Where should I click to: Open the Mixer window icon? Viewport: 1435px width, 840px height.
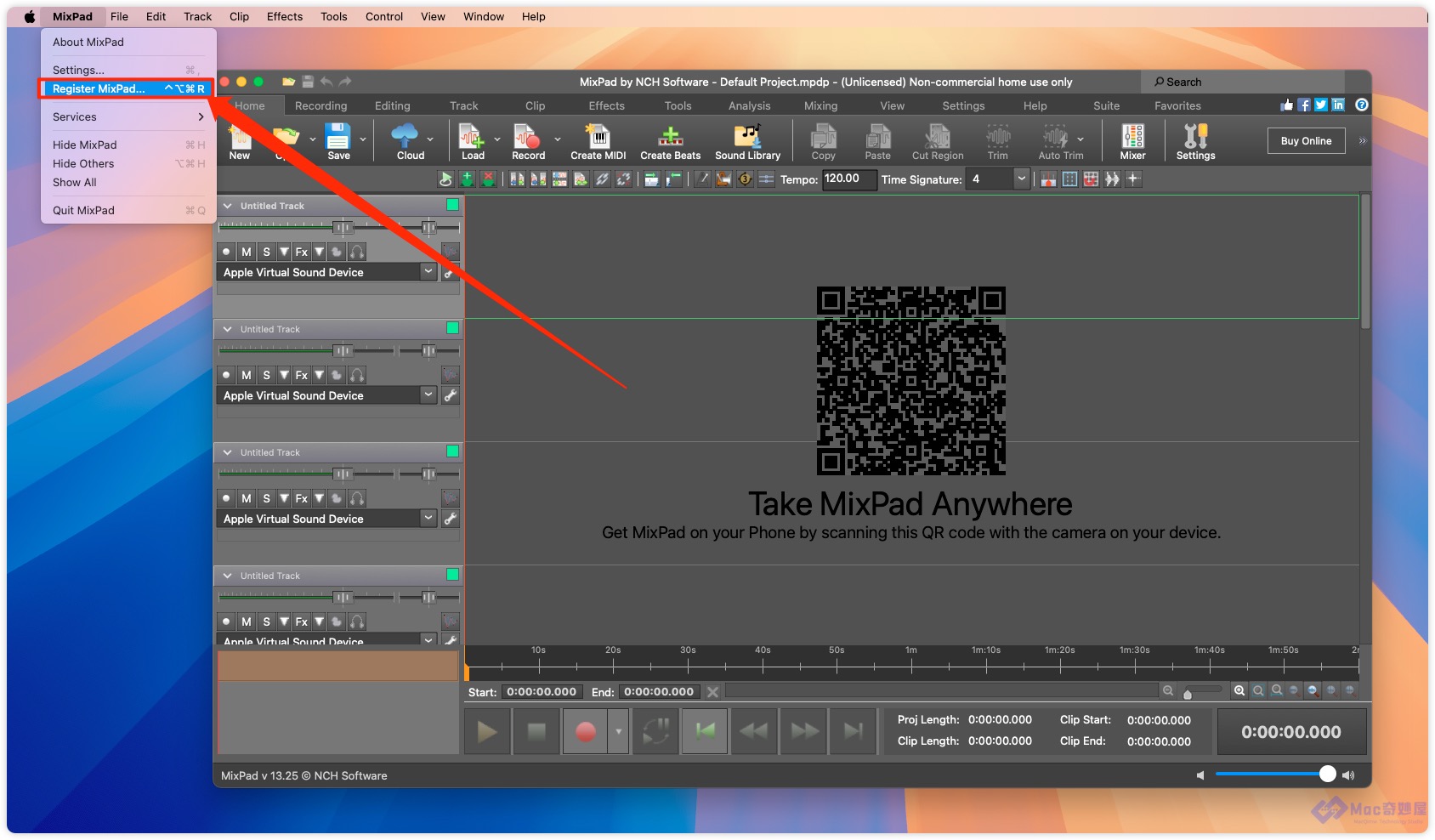[1132, 141]
